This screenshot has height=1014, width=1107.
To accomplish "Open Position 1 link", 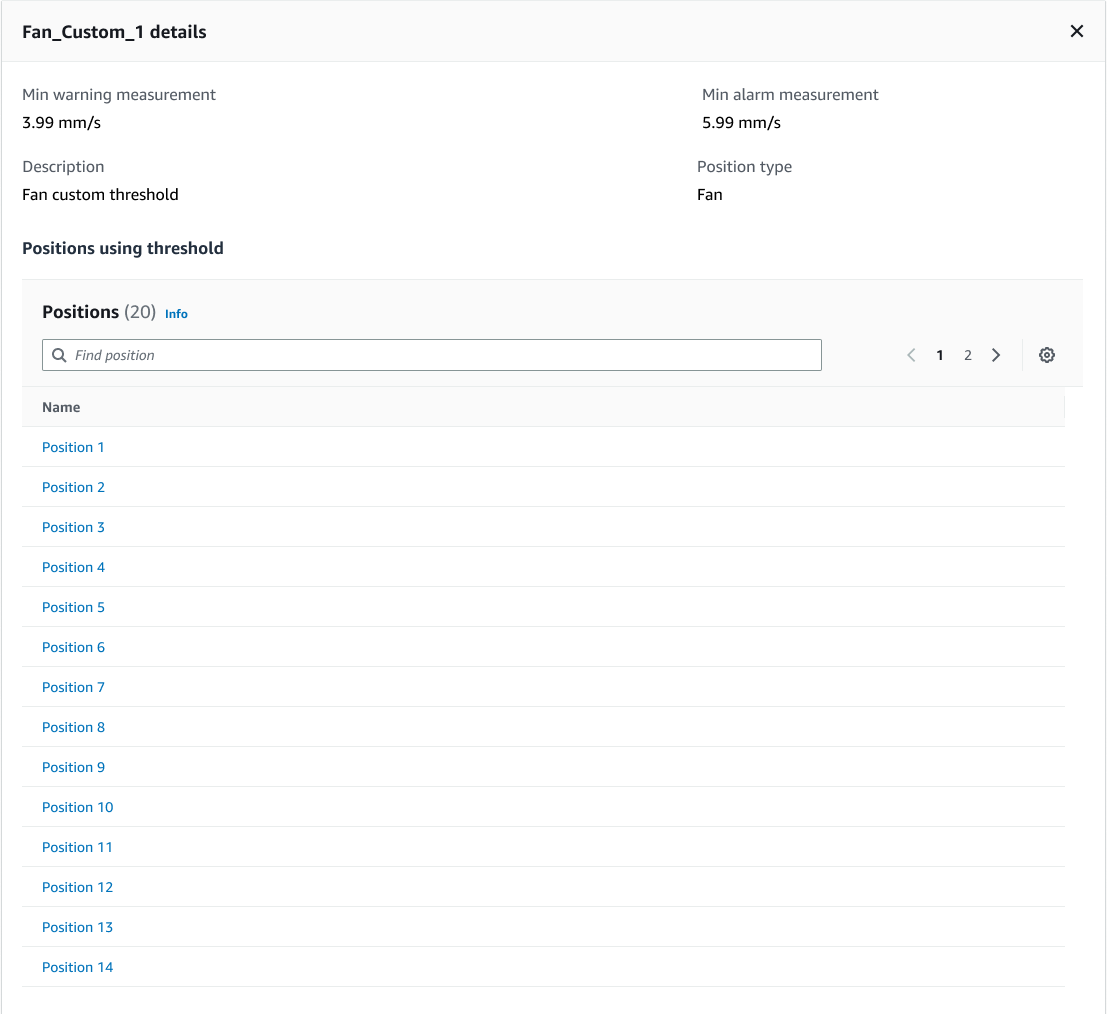I will [73, 447].
